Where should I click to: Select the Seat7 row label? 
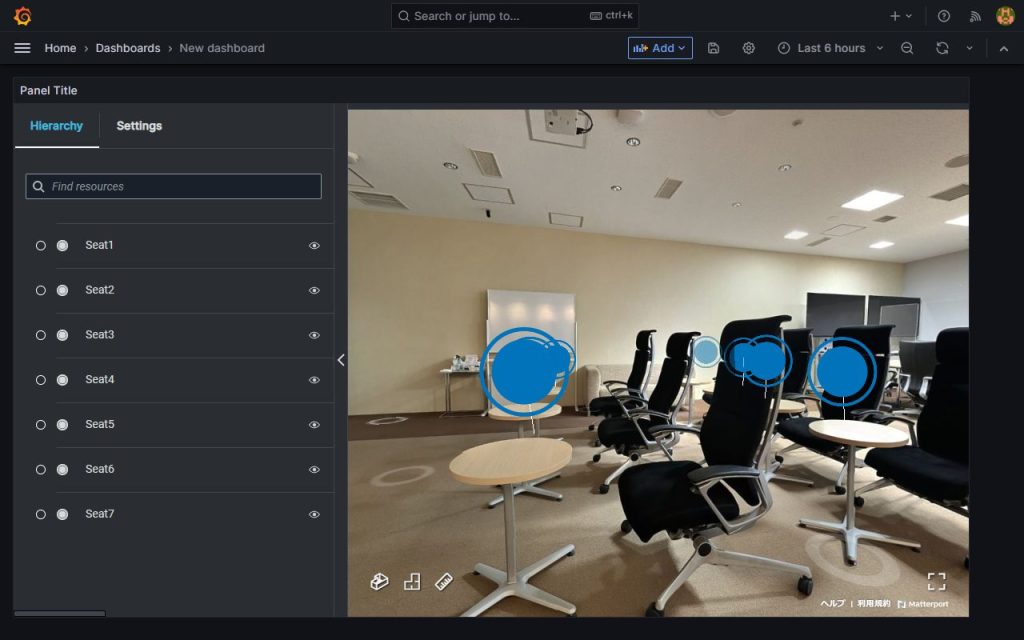point(100,515)
